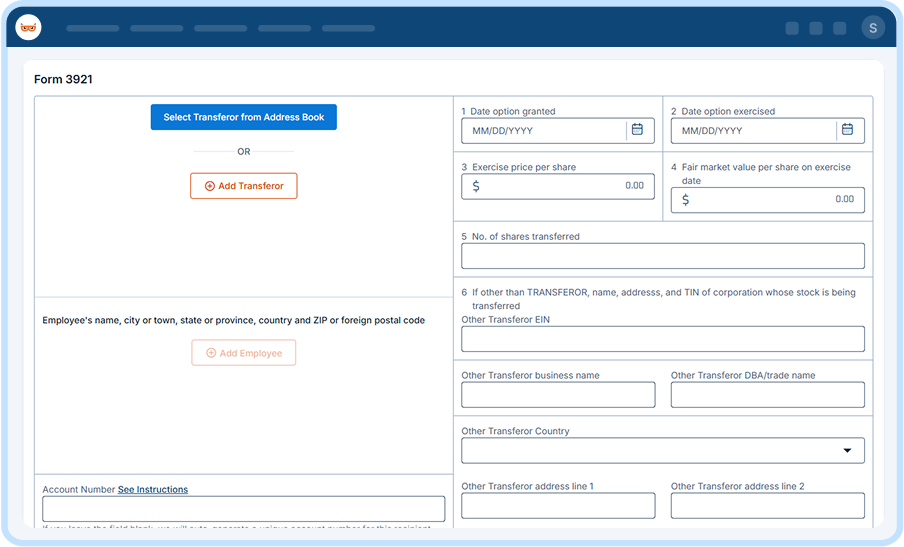Click the Other Transferor DBA/trade name field
The height and width of the screenshot is (547, 904).
tap(768, 395)
